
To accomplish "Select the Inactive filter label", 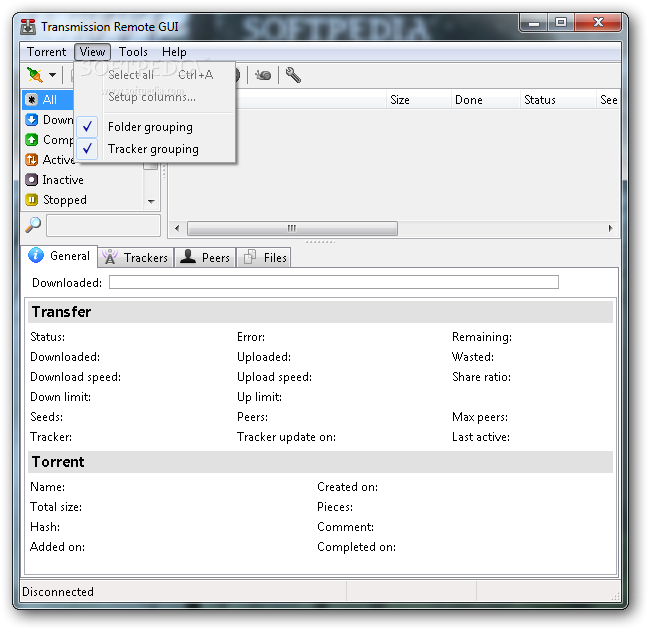I will pyautogui.click(x=63, y=180).
